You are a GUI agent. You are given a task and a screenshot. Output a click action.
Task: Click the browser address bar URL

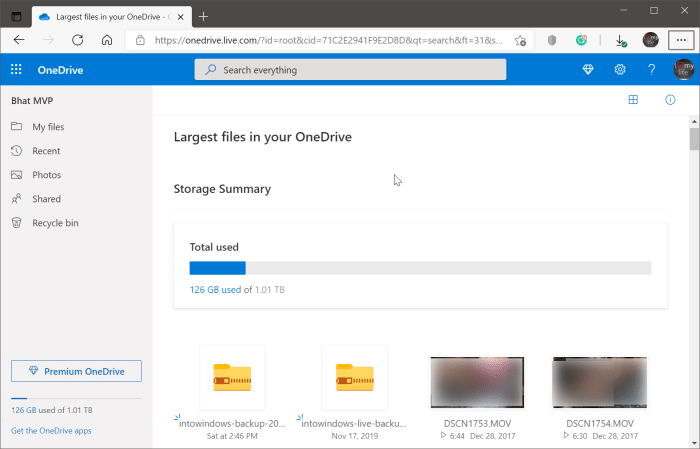pos(329,41)
